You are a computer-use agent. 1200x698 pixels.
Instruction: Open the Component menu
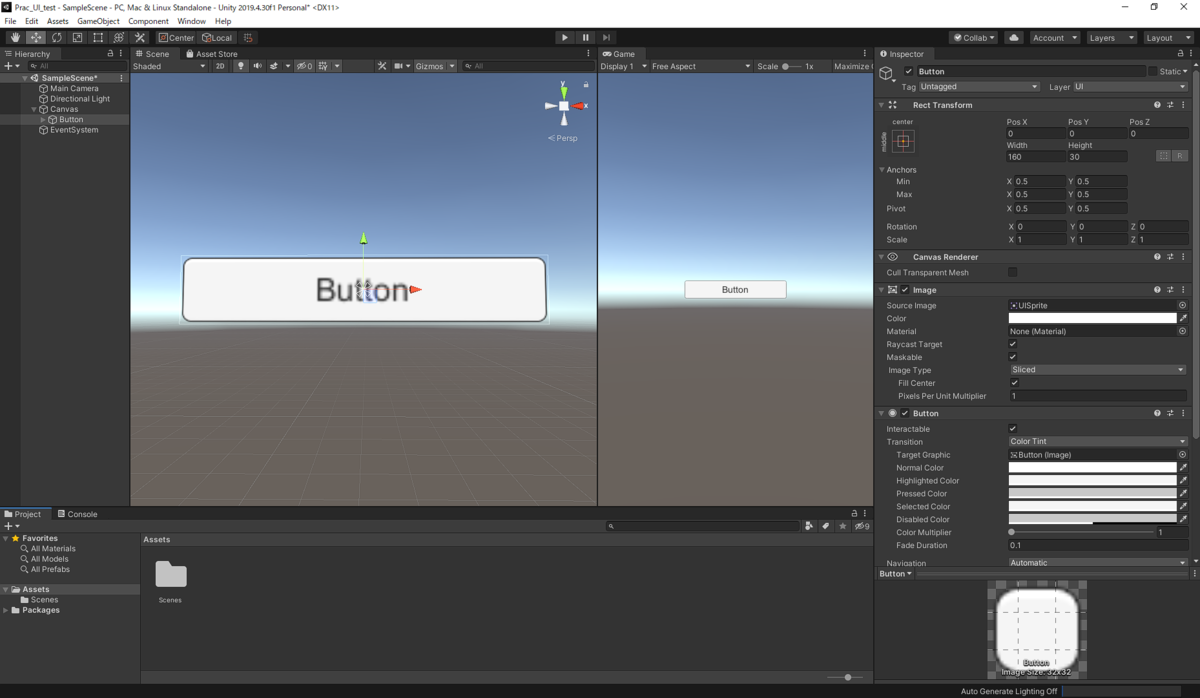coord(148,21)
